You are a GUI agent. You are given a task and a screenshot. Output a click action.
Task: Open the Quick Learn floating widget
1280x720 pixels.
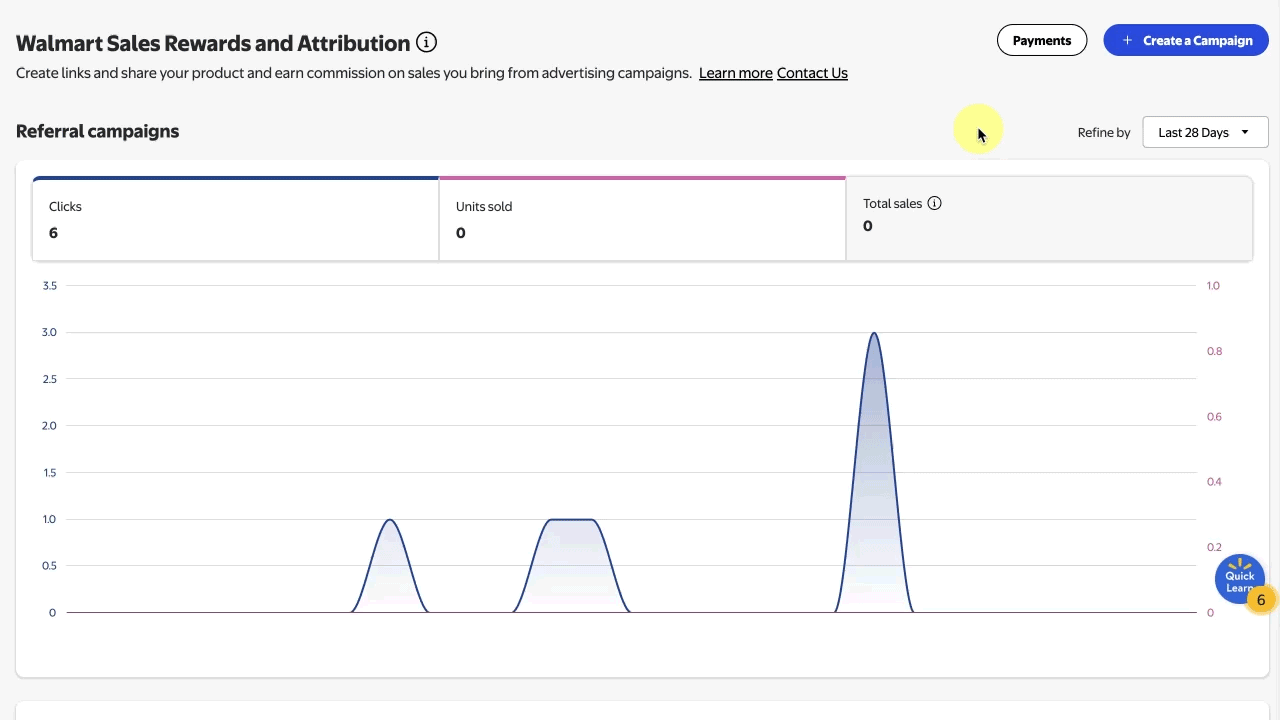point(1240,580)
